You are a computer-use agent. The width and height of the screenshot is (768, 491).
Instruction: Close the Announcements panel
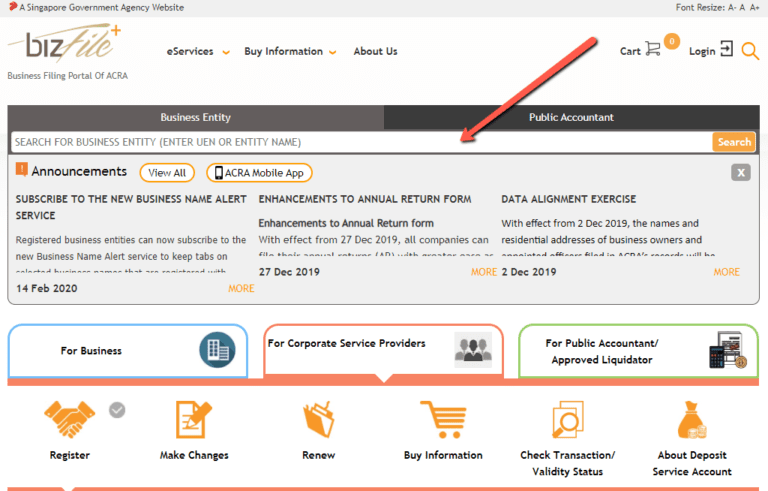(x=740, y=173)
